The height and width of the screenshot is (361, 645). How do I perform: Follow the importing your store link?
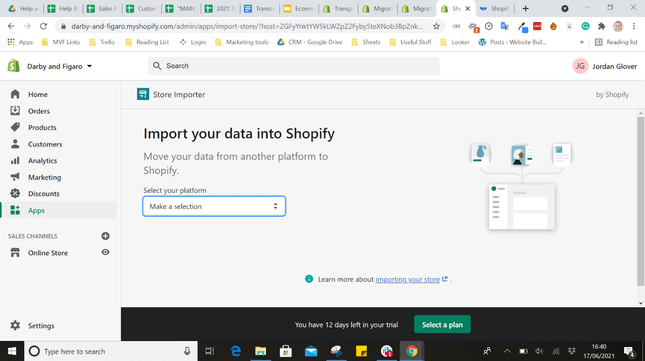point(407,280)
